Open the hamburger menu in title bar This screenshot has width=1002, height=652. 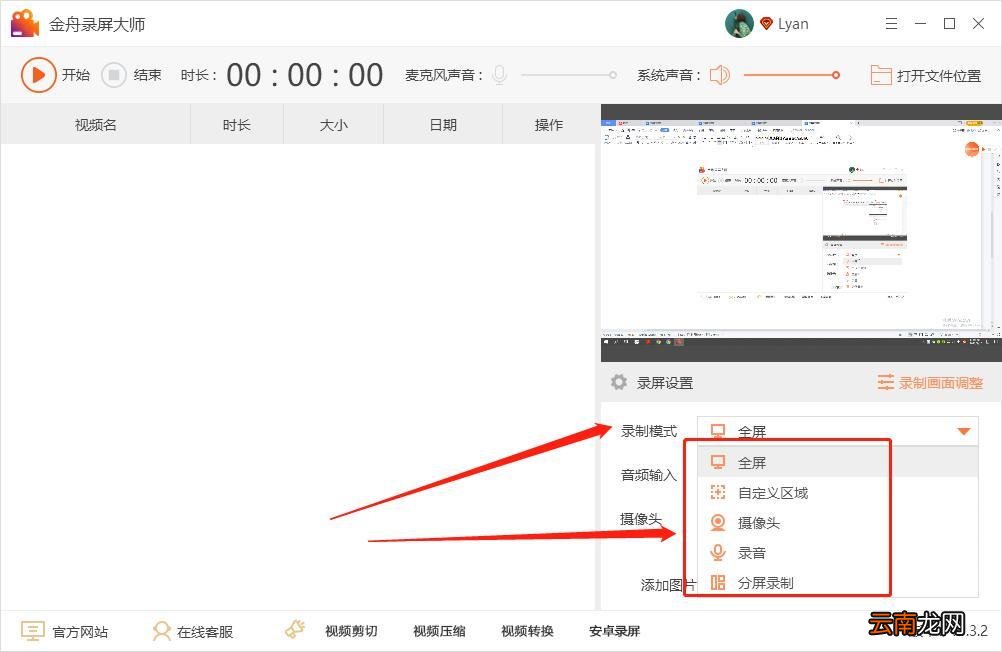tap(891, 24)
